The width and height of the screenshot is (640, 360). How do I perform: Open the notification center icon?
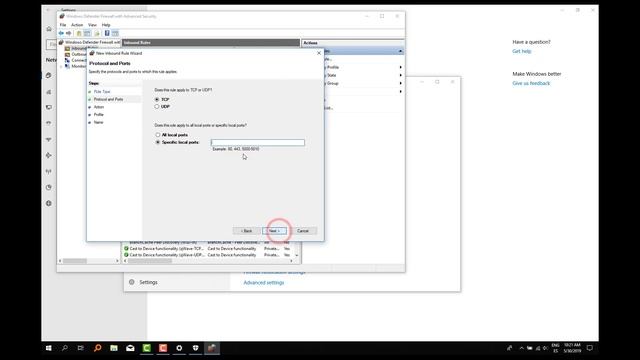point(589,348)
